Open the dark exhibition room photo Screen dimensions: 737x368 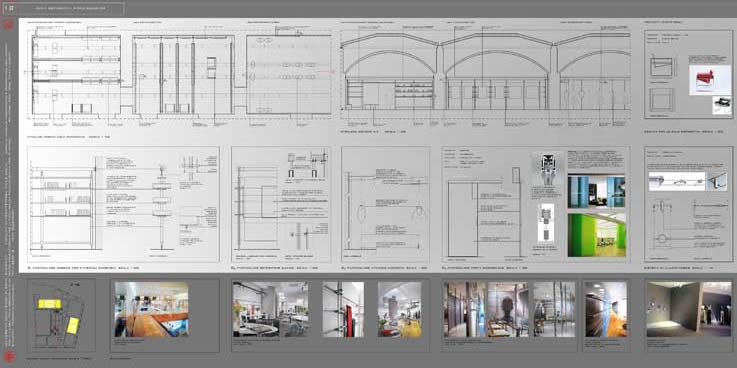point(689,309)
